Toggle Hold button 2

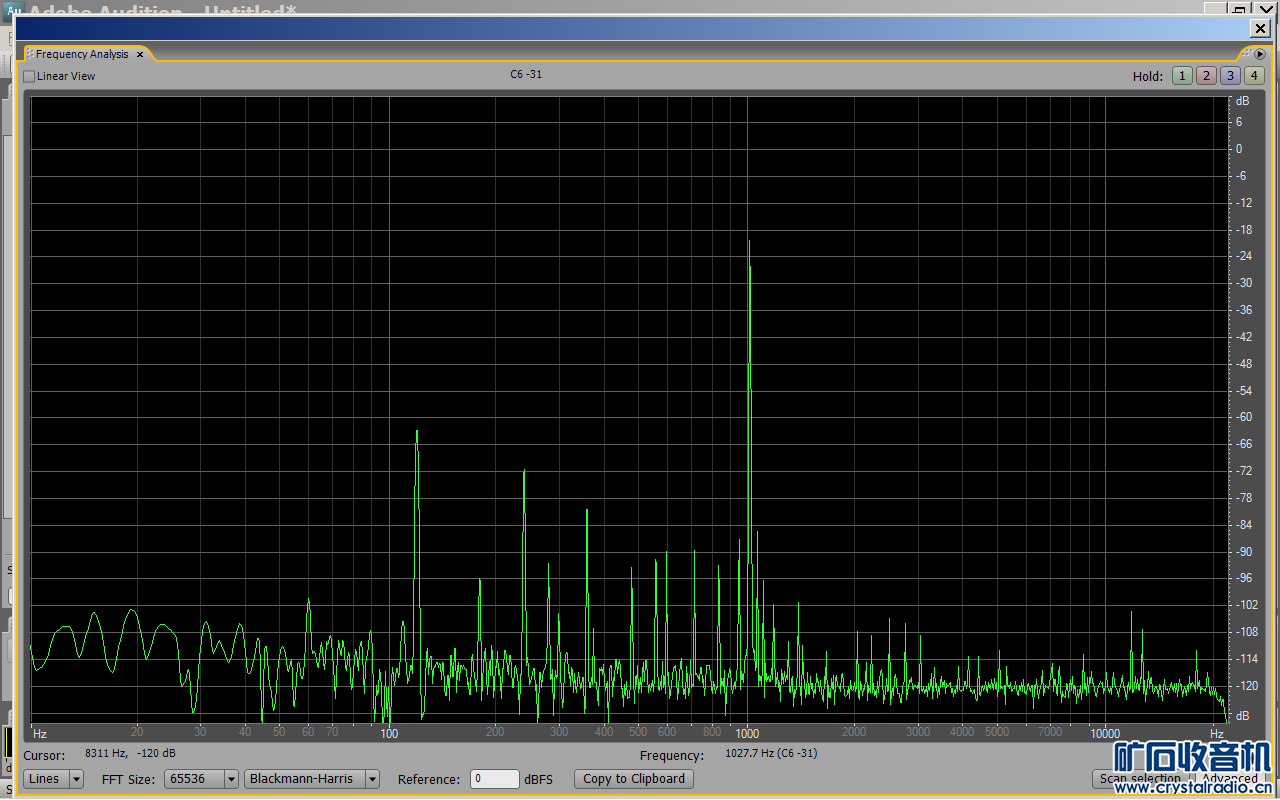[x=1206, y=76]
